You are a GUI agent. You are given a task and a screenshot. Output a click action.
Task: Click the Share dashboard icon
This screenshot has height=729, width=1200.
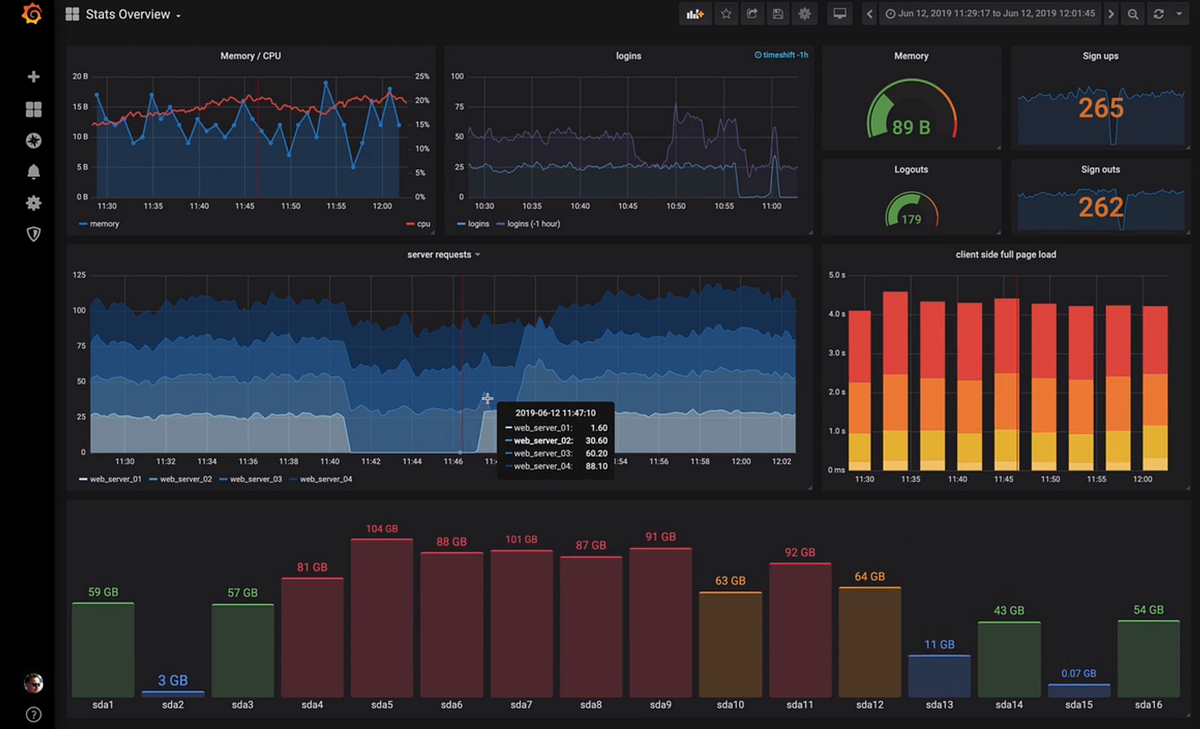click(x=751, y=14)
